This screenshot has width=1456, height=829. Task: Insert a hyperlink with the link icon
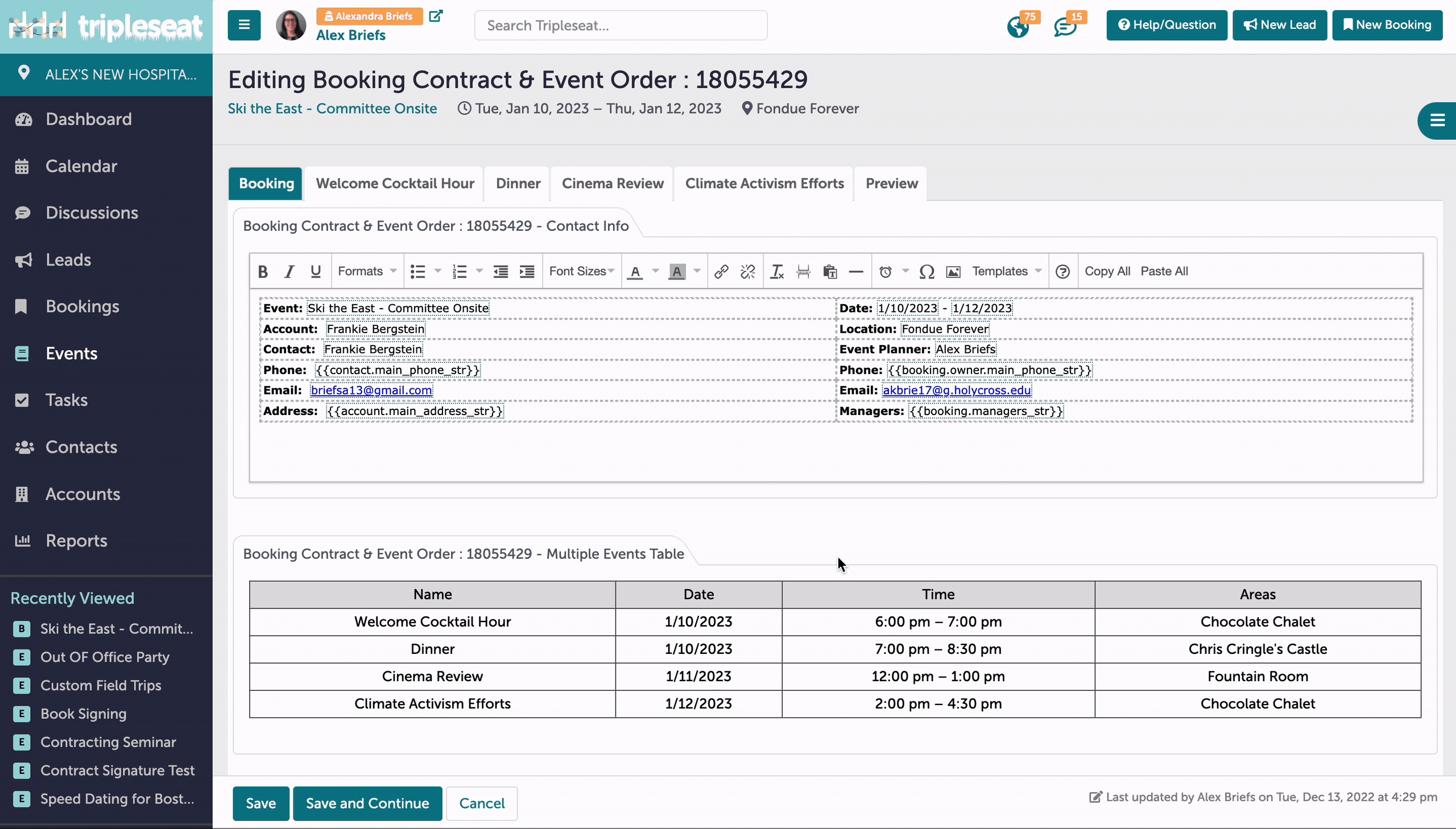[x=721, y=272]
